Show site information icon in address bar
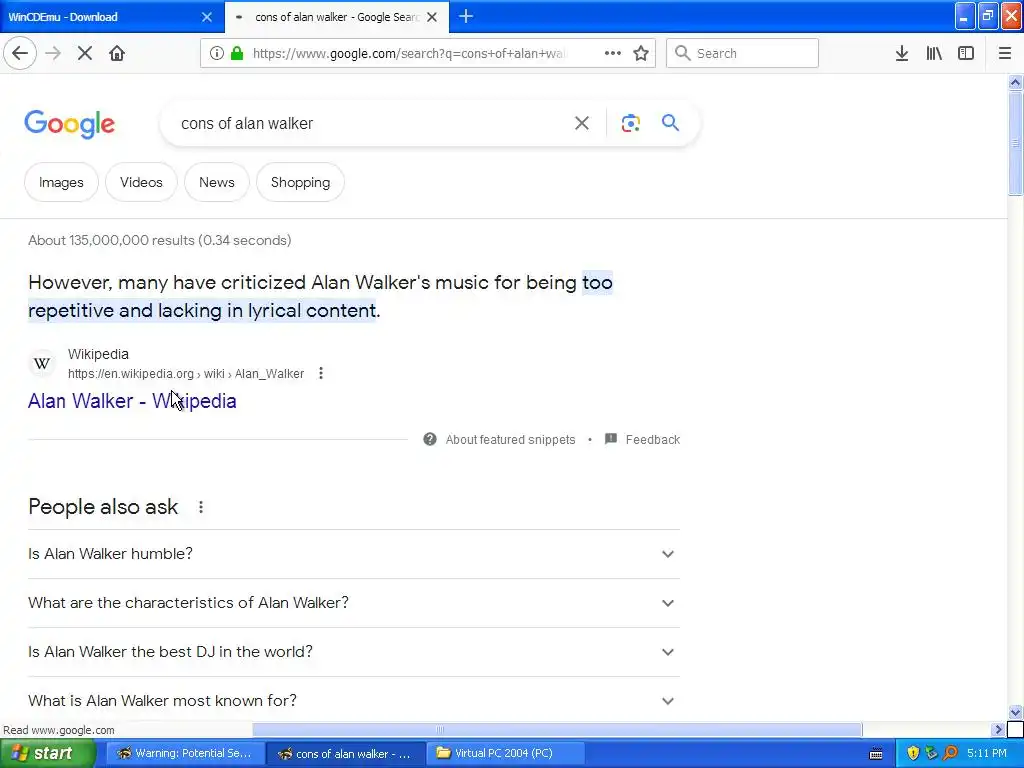This screenshot has width=1024, height=768. coord(217,54)
